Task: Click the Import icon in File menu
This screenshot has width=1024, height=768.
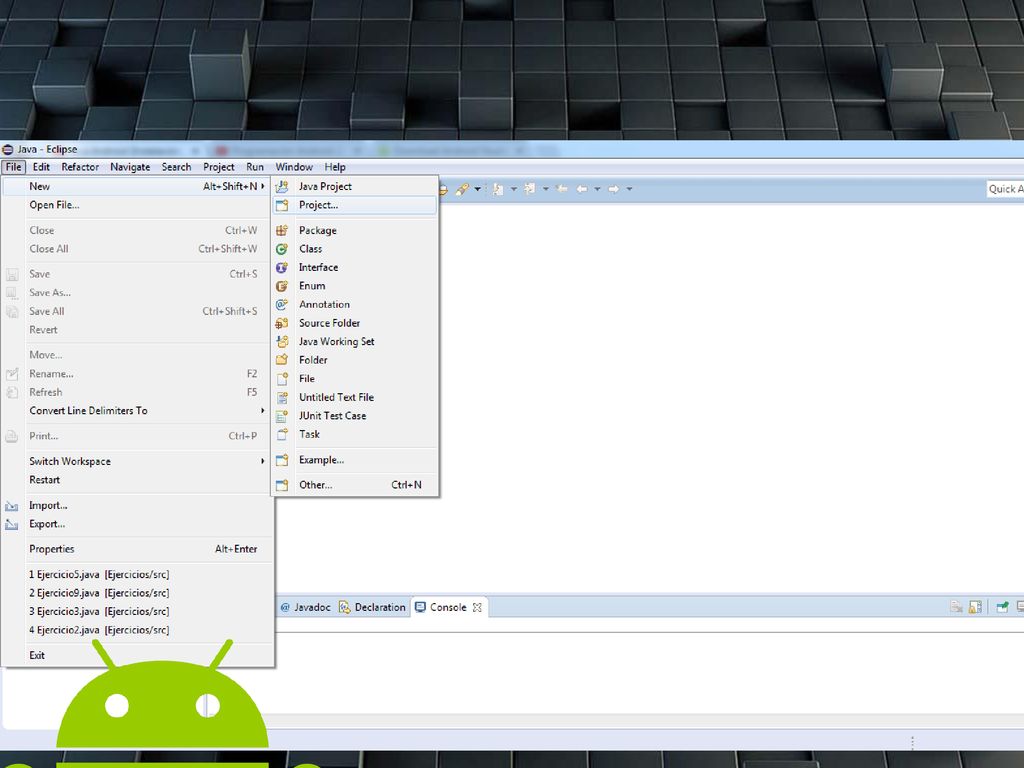Action: (12, 506)
